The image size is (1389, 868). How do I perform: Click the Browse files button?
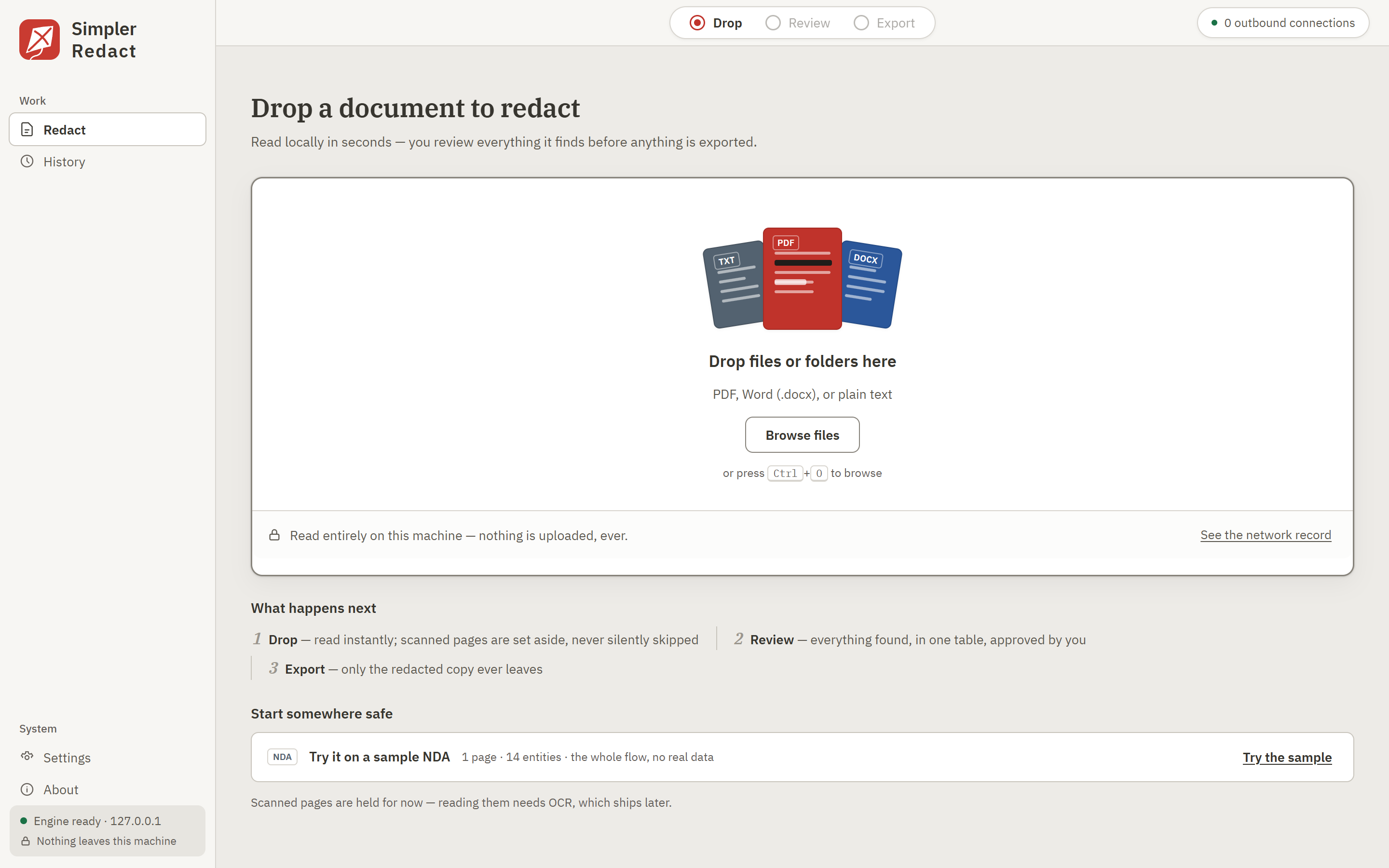pyautogui.click(x=802, y=434)
